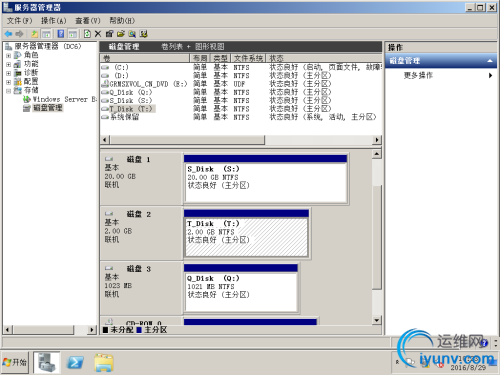The height and width of the screenshot is (375, 500).
Task: Collapse 磁盘管理 actions section arrow
Action: click(490, 61)
